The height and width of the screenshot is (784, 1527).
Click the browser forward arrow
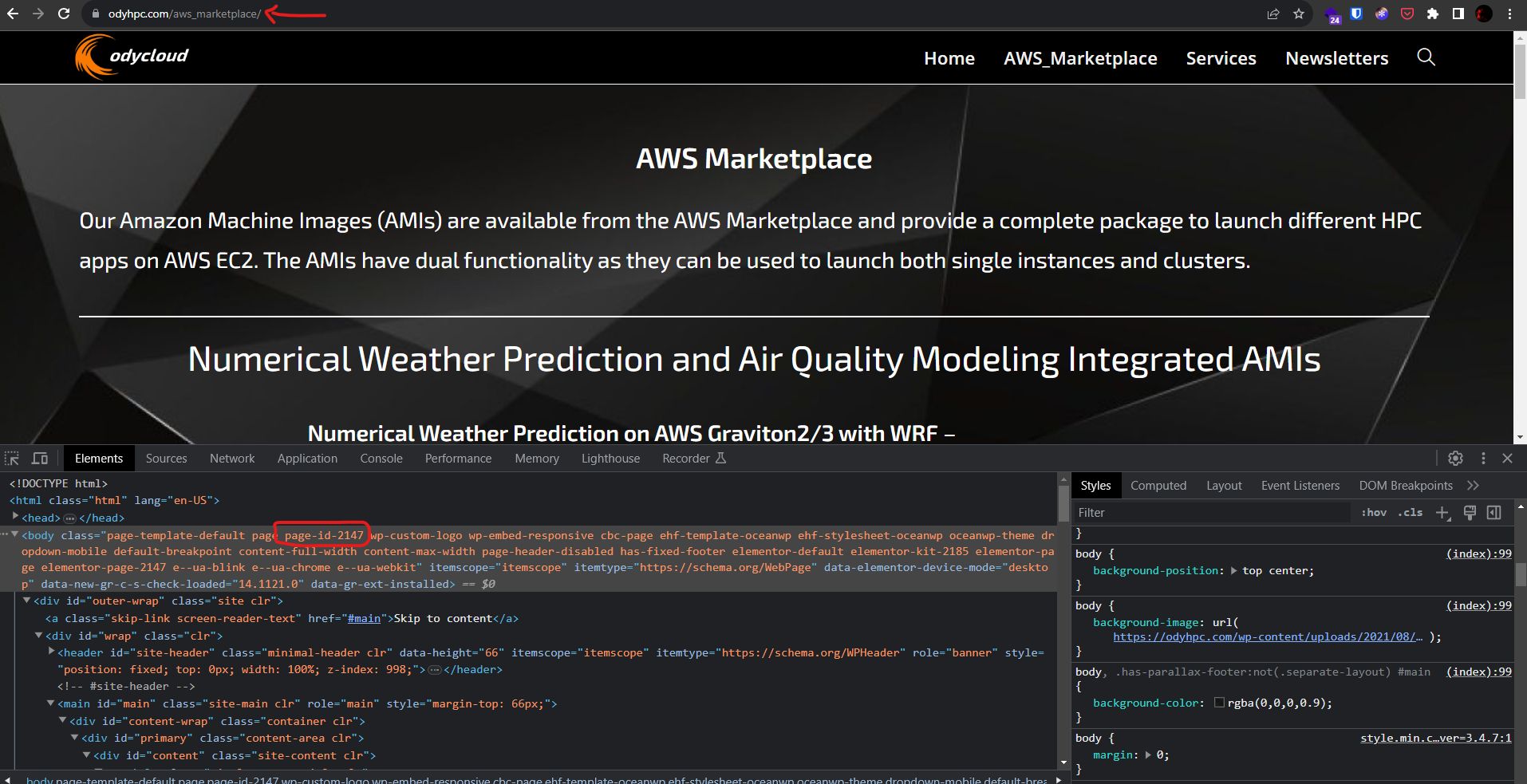[x=38, y=14]
